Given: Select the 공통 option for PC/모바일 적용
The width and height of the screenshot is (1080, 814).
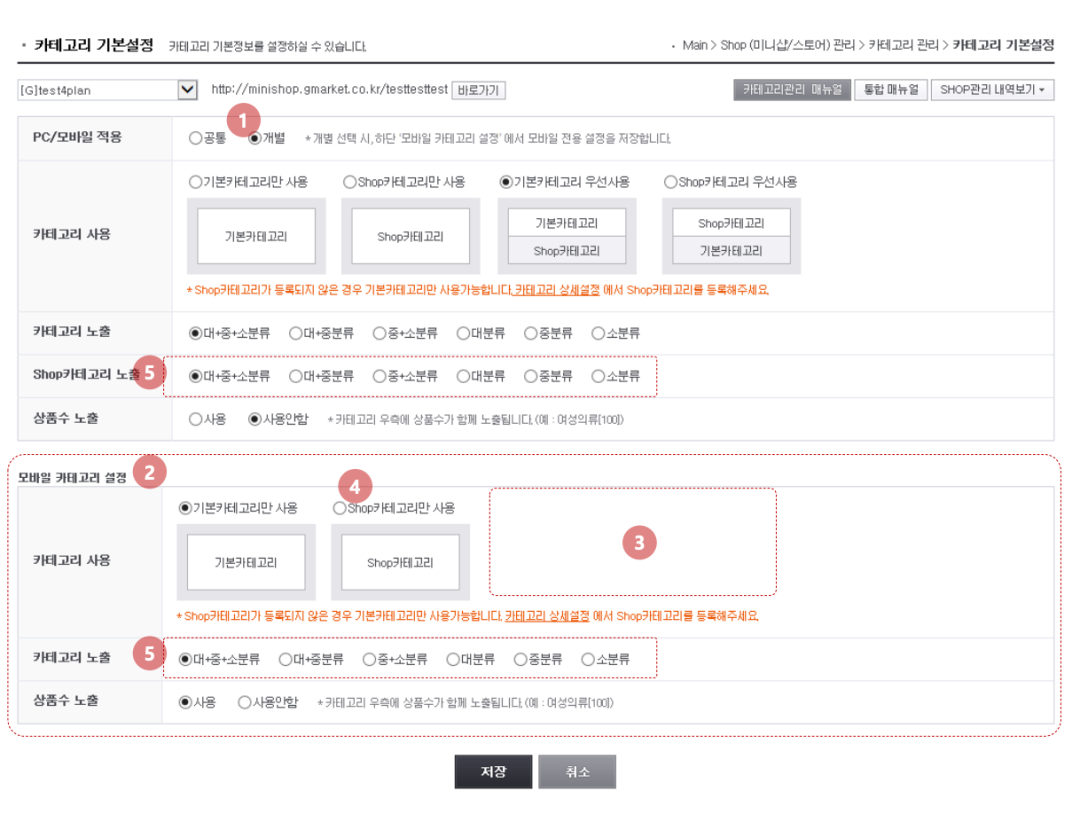Looking at the screenshot, I should (197, 138).
